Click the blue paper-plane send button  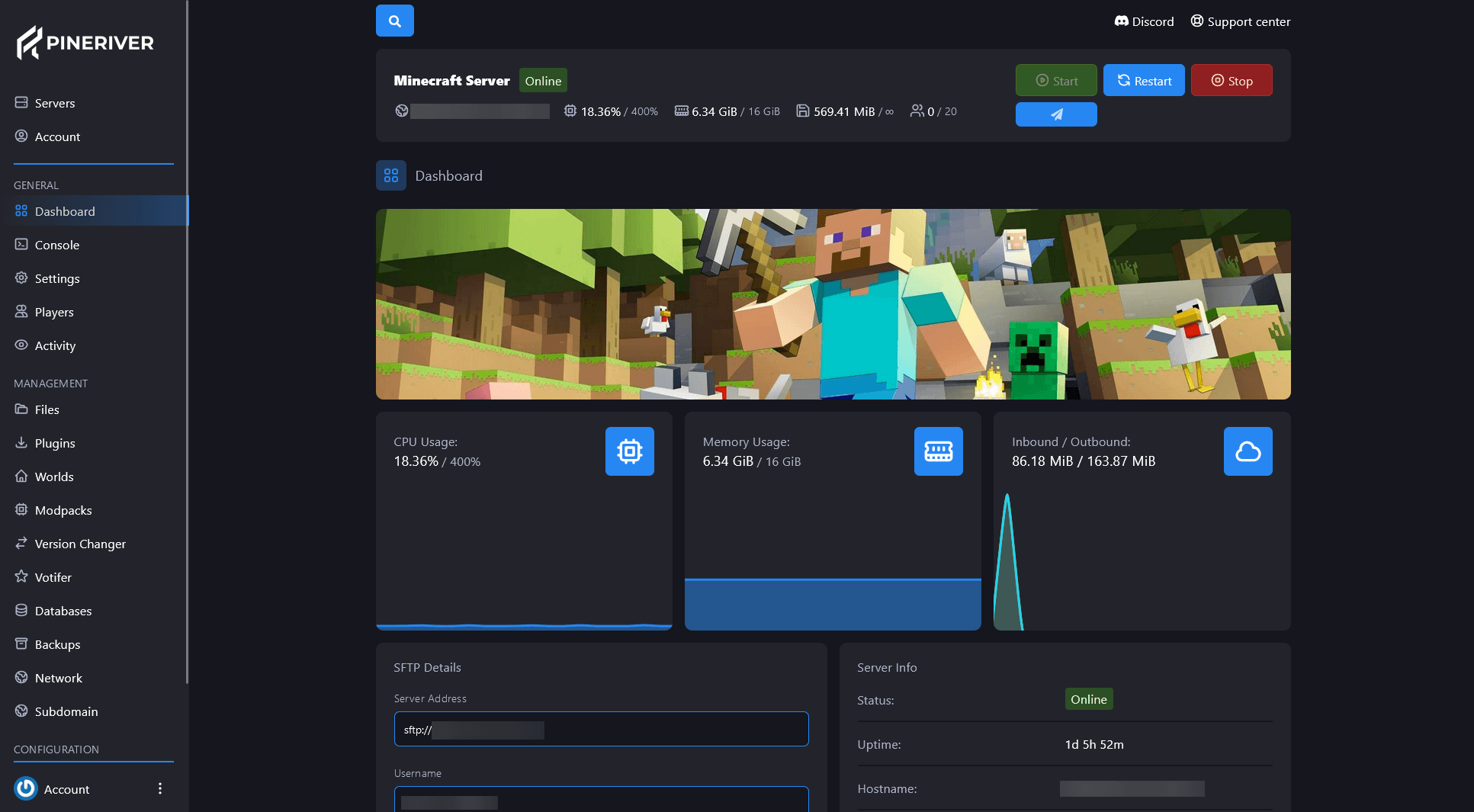pos(1056,114)
